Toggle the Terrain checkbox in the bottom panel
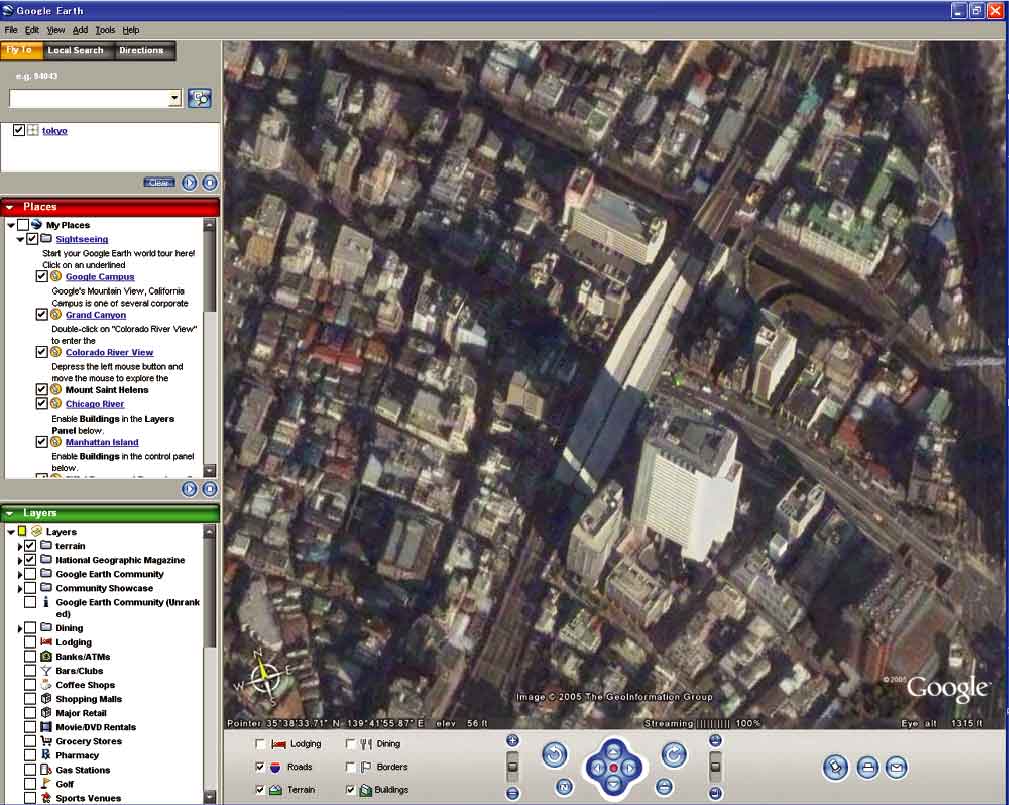The height and width of the screenshot is (805, 1009). 260,790
